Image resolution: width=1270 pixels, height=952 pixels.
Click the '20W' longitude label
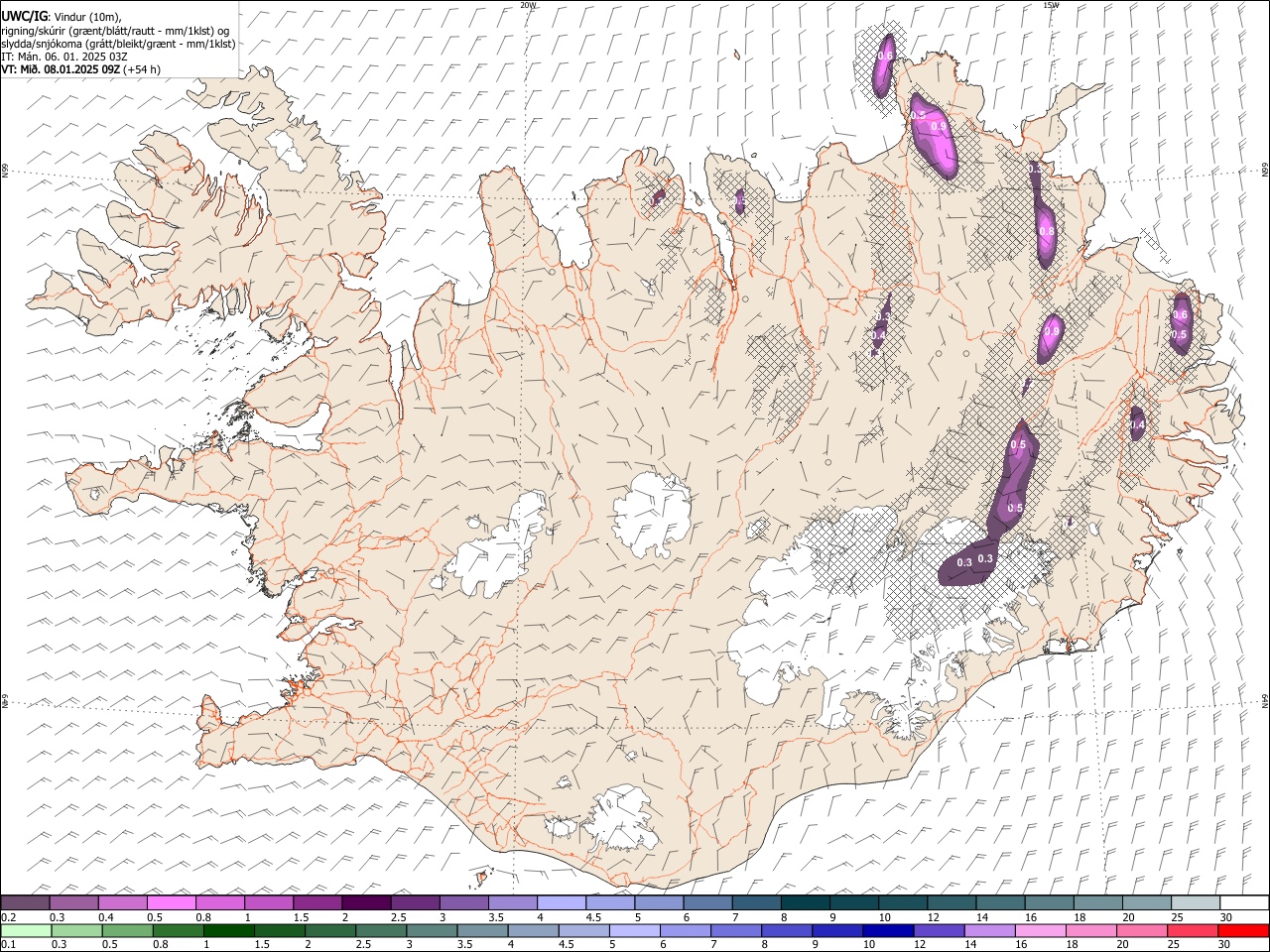[x=528, y=5]
